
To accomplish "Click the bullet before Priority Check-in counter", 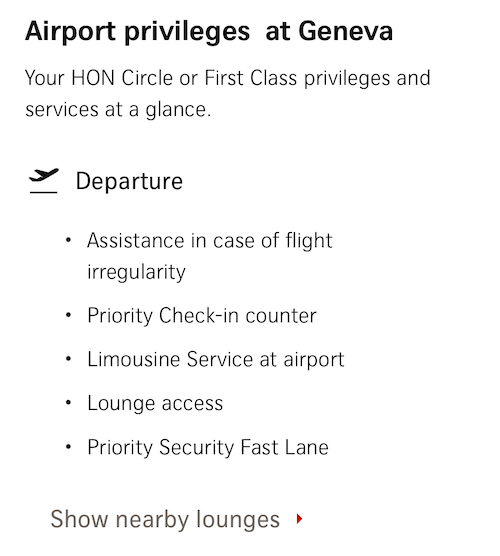I will point(68,315).
